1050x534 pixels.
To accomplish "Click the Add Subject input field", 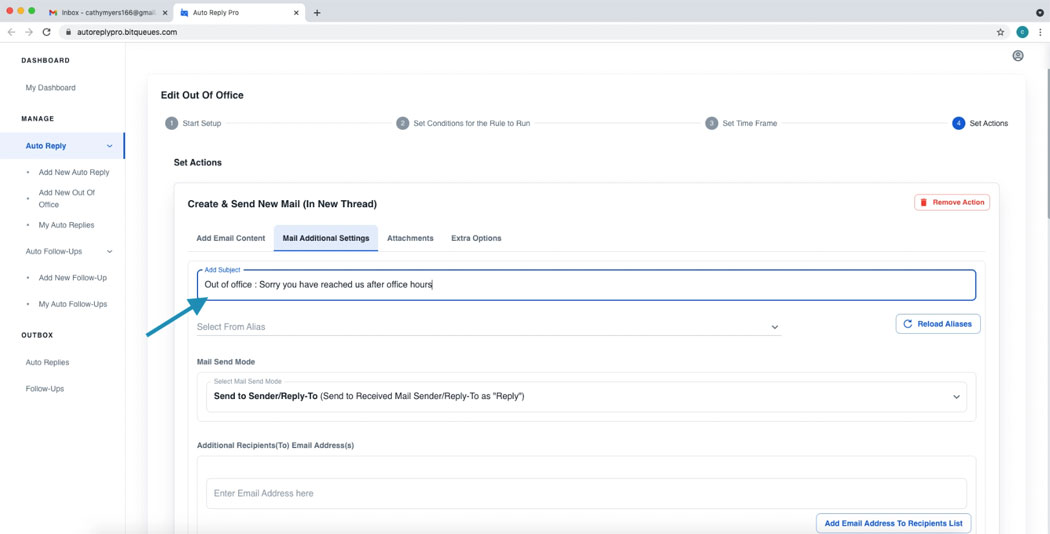I will pyautogui.click(x=587, y=285).
